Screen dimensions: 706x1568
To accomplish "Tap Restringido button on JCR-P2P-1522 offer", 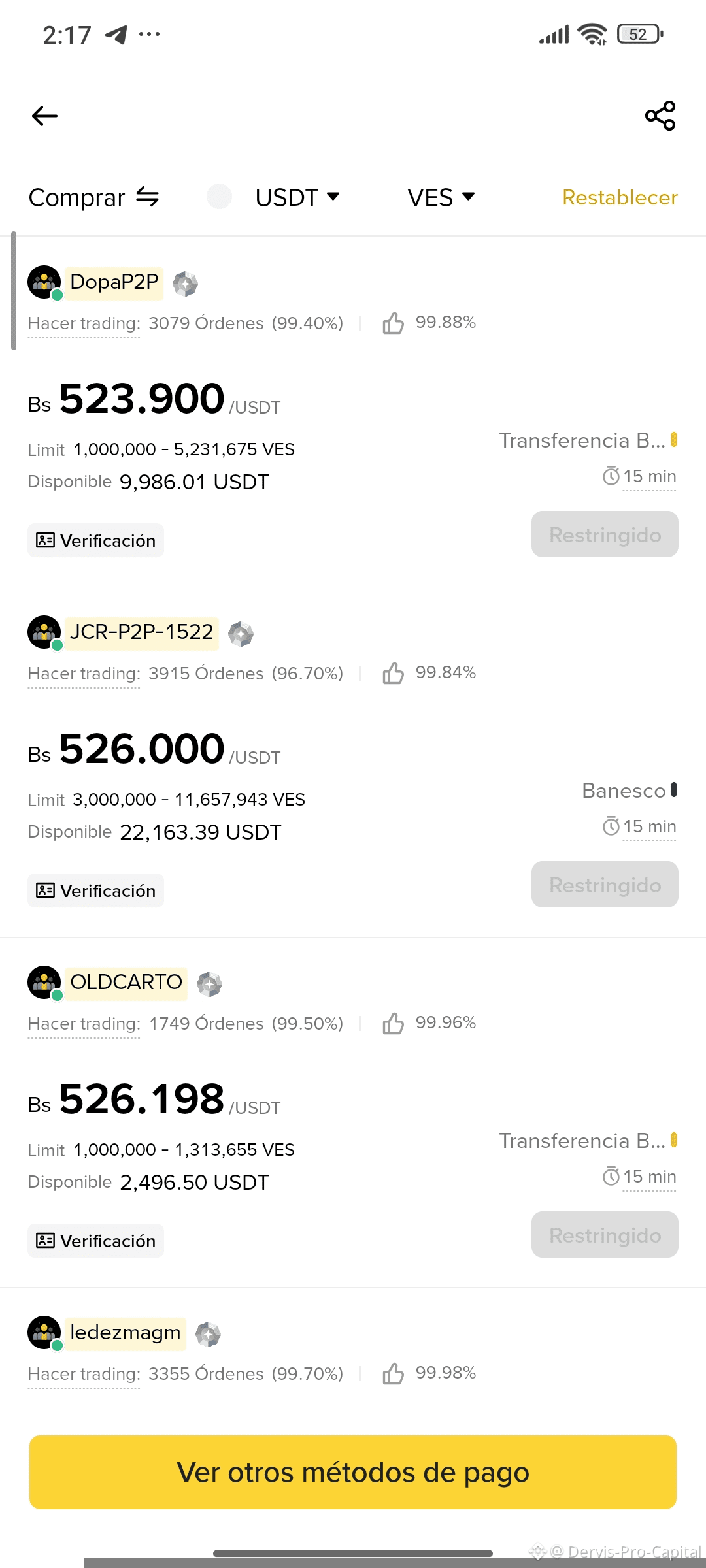I will [x=605, y=885].
